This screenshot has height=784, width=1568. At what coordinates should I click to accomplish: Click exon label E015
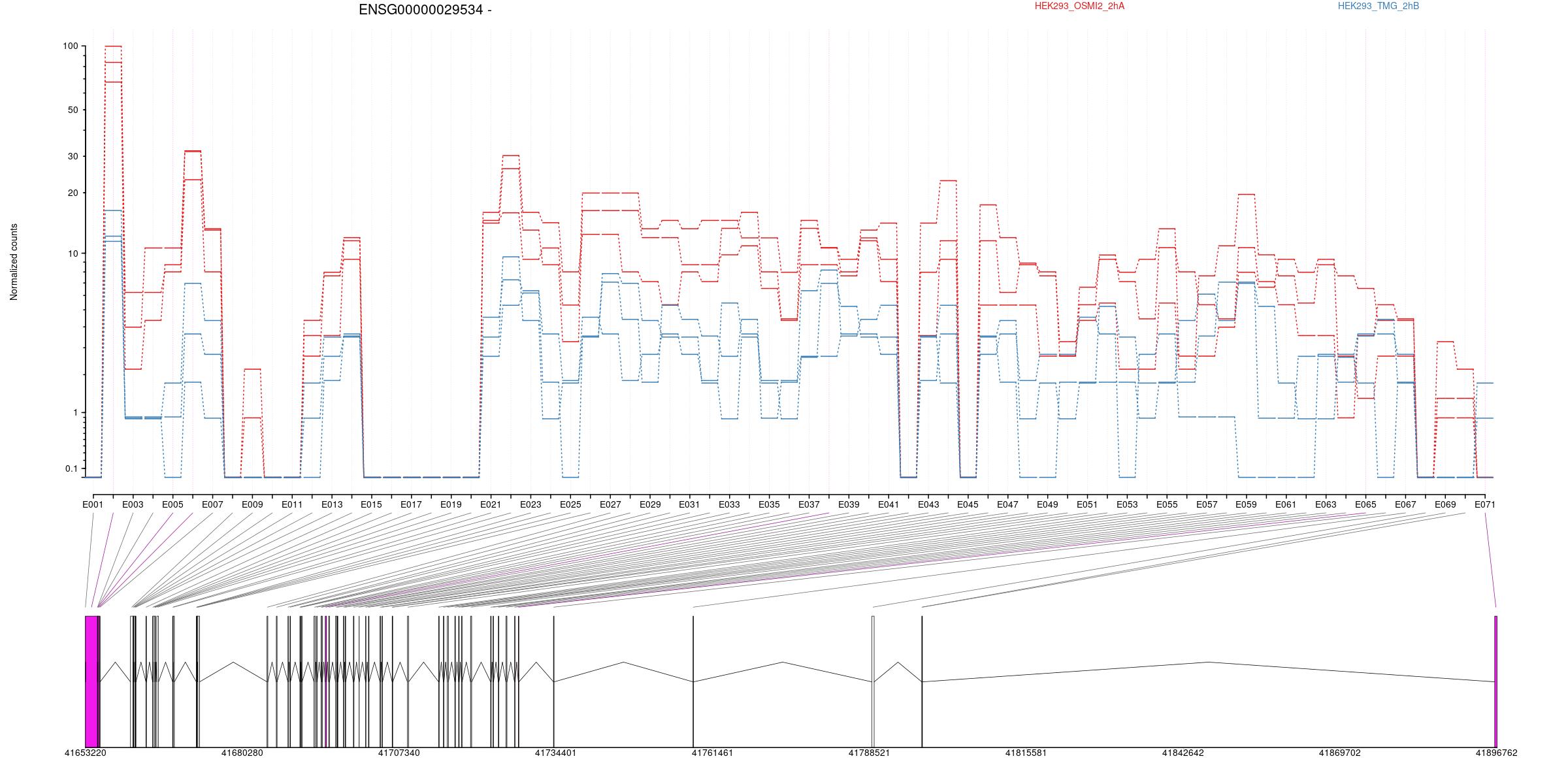pyautogui.click(x=371, y=504)
